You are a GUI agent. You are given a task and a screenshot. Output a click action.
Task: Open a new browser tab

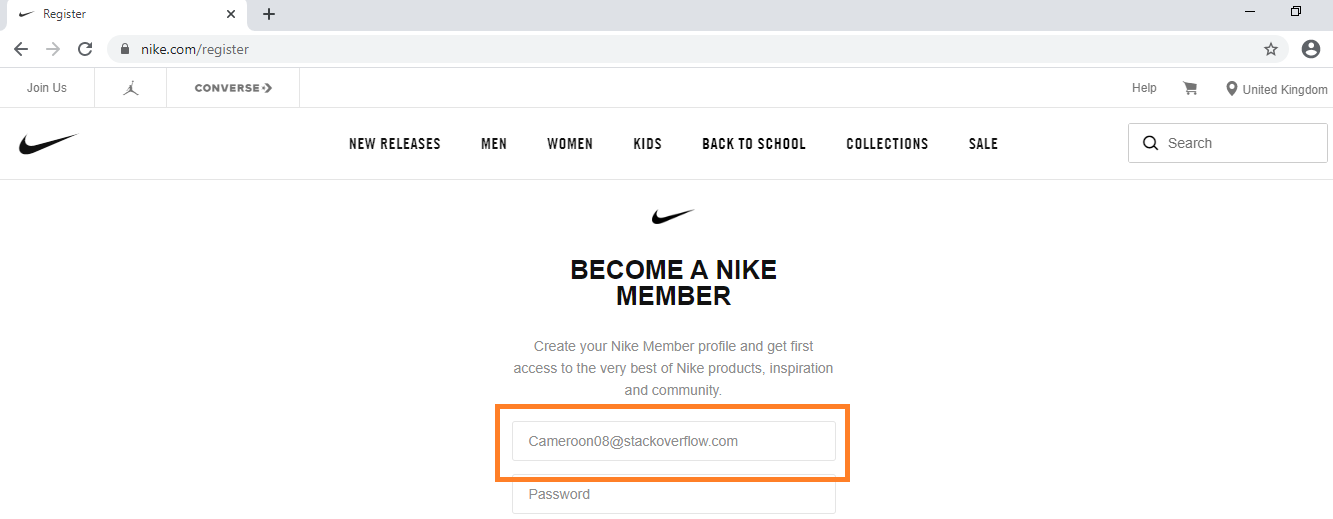point(269,14)
